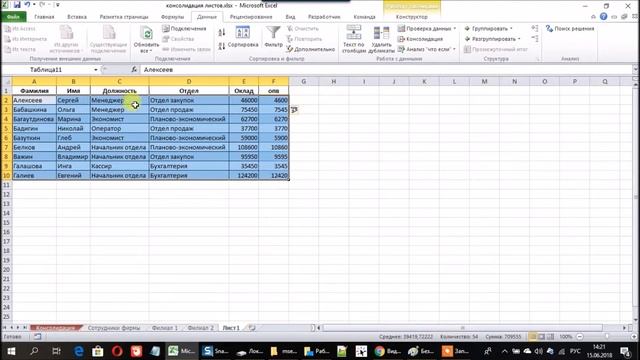
Task: Switch to Normal view in status bar
Action: 533,337
